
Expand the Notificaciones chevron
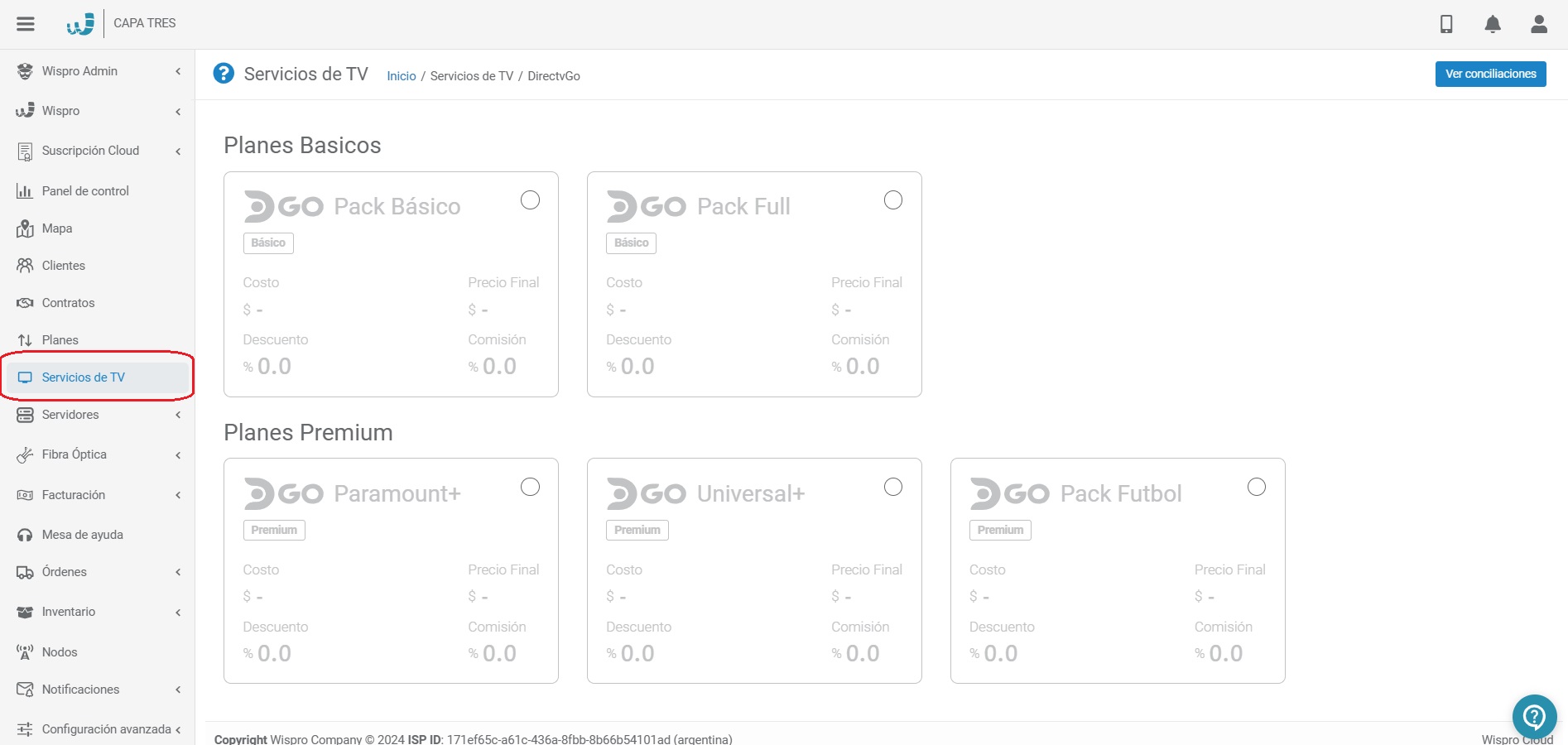click(x=178, y=690)
